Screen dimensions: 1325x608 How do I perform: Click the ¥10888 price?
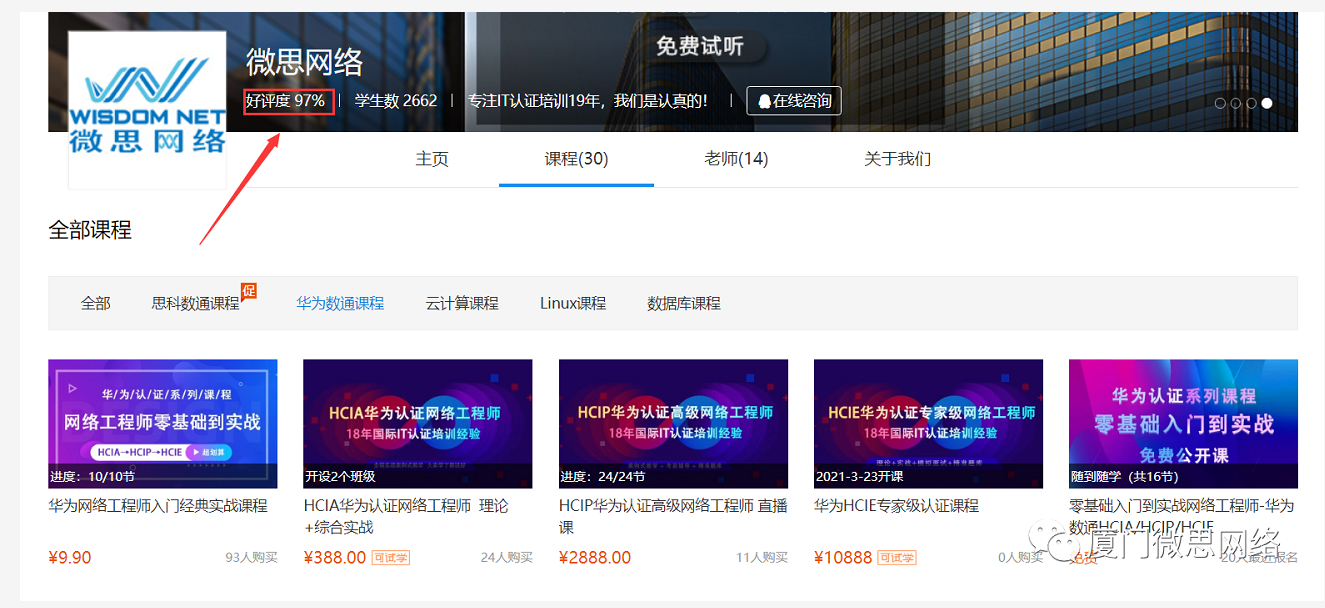click(x=843, y=558)
